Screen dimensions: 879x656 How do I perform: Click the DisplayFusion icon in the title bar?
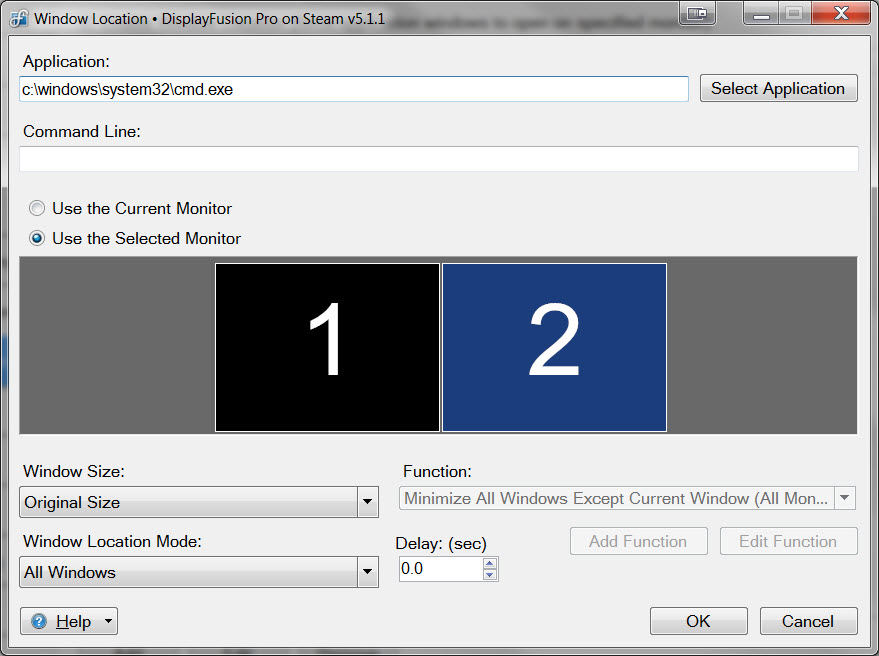18,18
